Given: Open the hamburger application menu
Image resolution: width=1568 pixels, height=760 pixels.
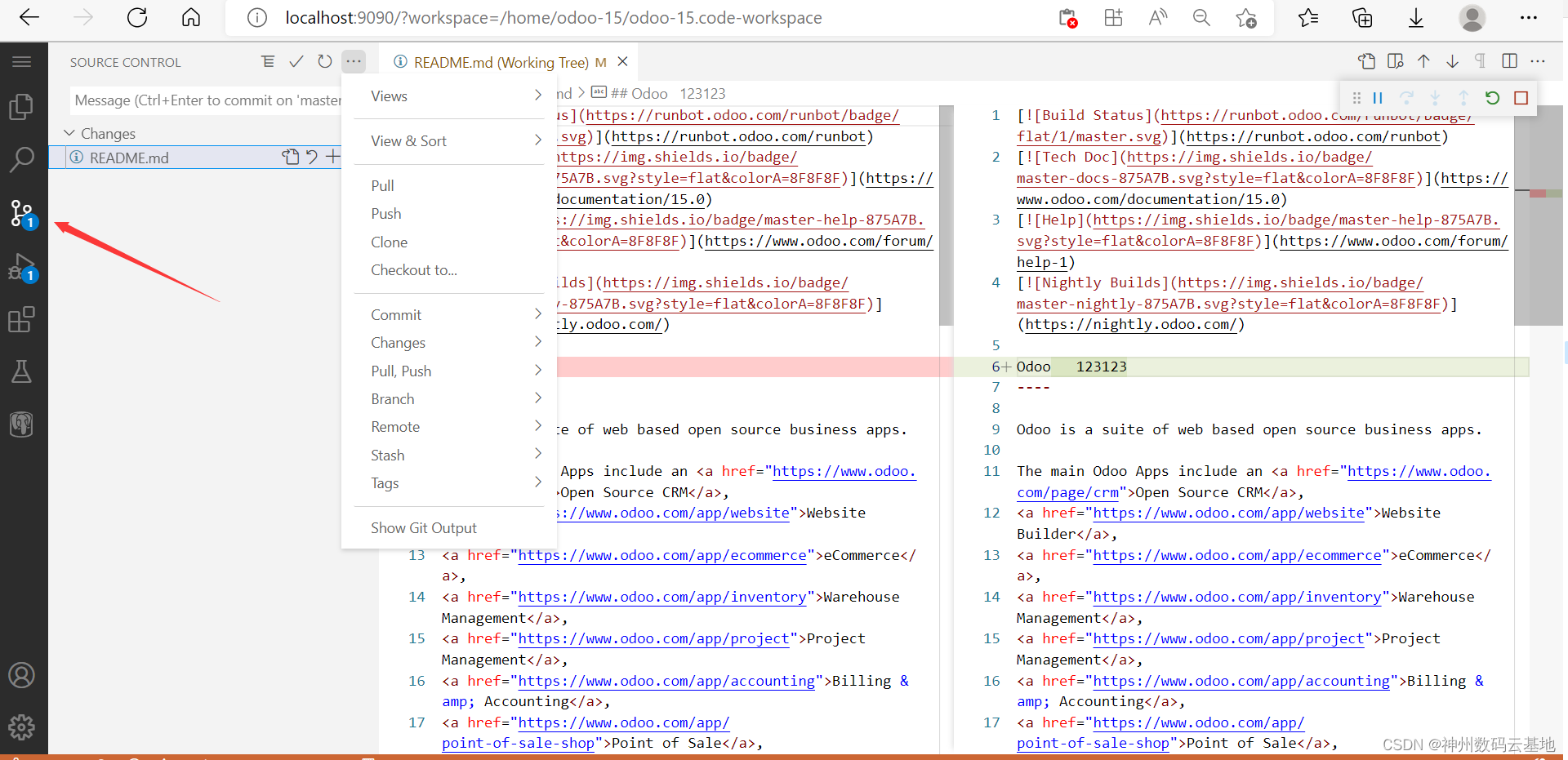Looking at the screenshot, I should click(22, 62).
